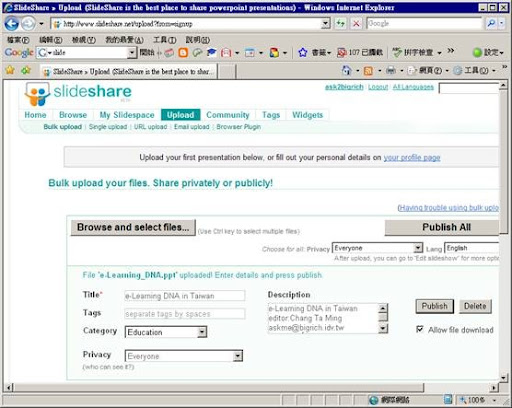Click the Publish button

tap(434, 306)
